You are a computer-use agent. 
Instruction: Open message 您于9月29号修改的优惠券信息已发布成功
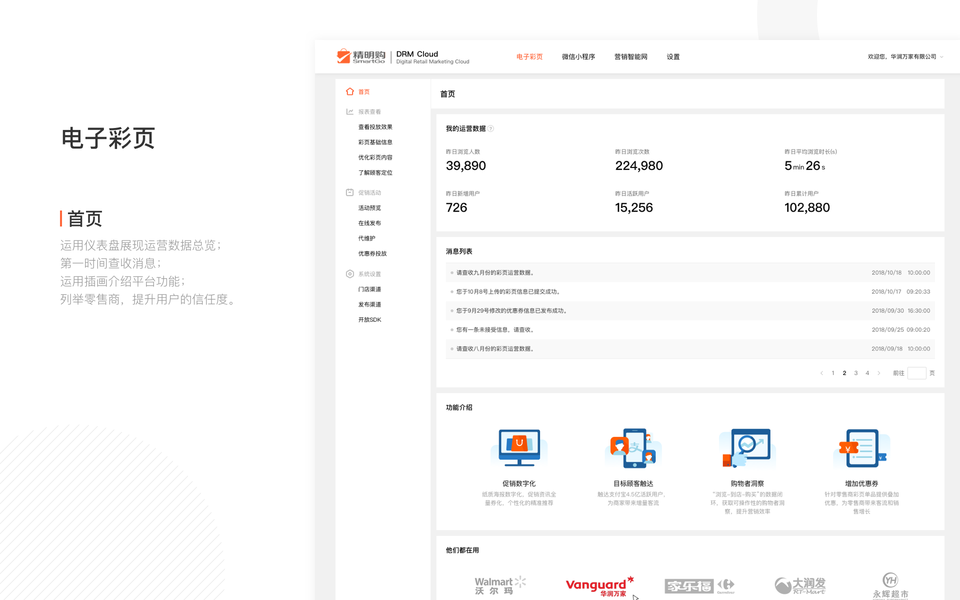point(690,310)
